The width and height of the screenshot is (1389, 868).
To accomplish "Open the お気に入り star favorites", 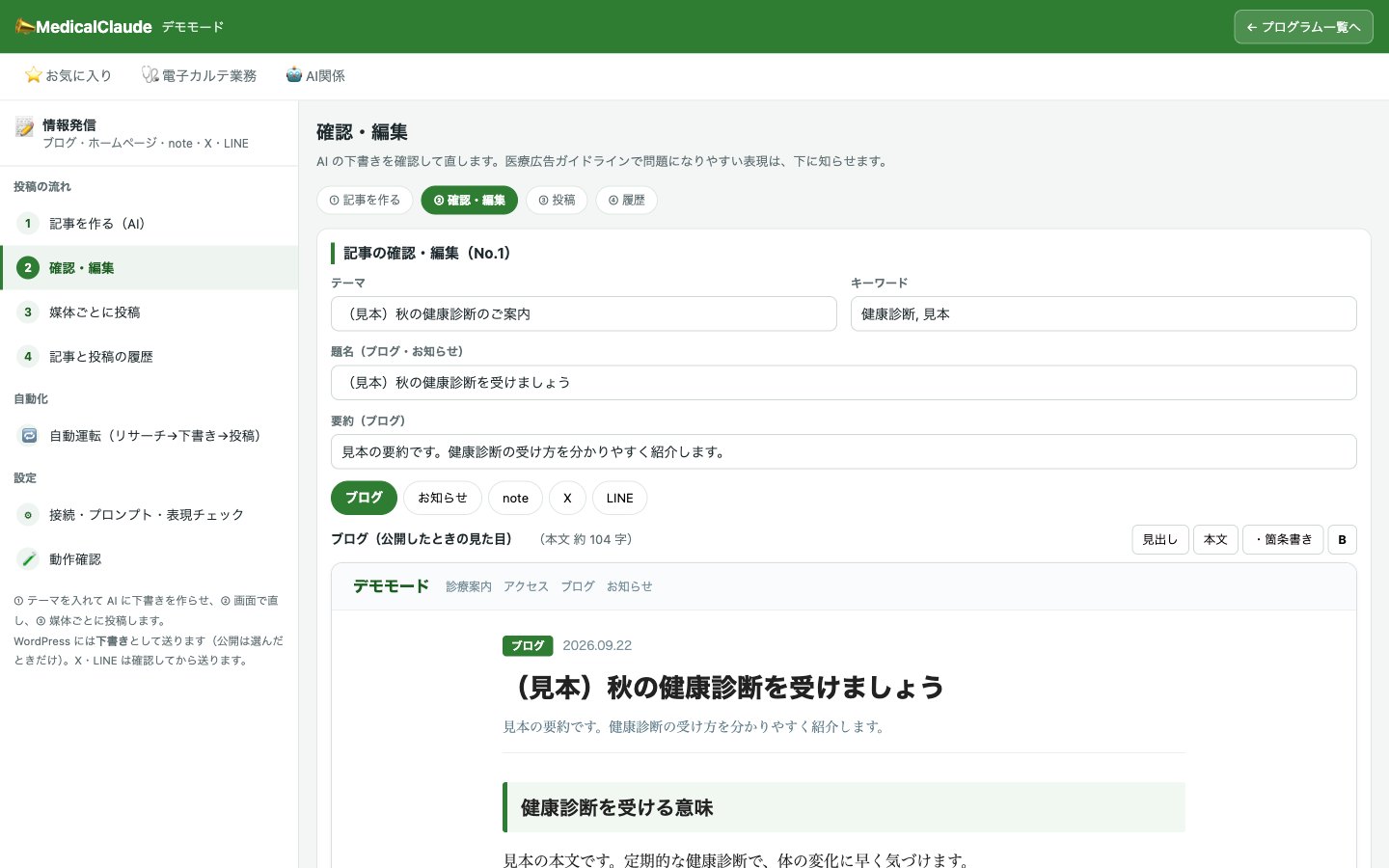I will click(68, 75).
